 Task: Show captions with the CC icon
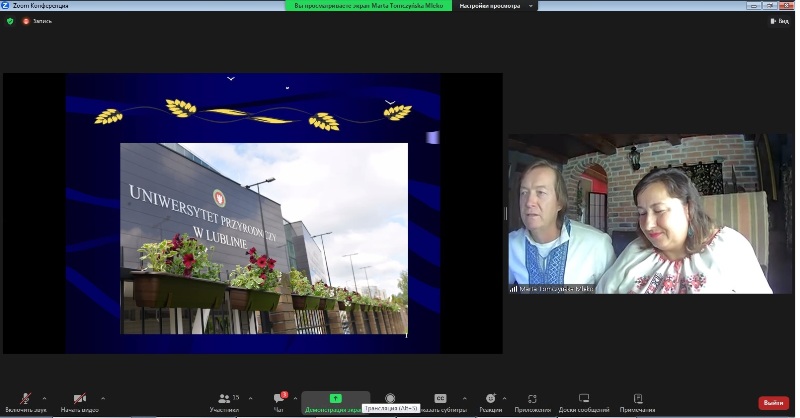pyautogui.click(x=440, y=398)
